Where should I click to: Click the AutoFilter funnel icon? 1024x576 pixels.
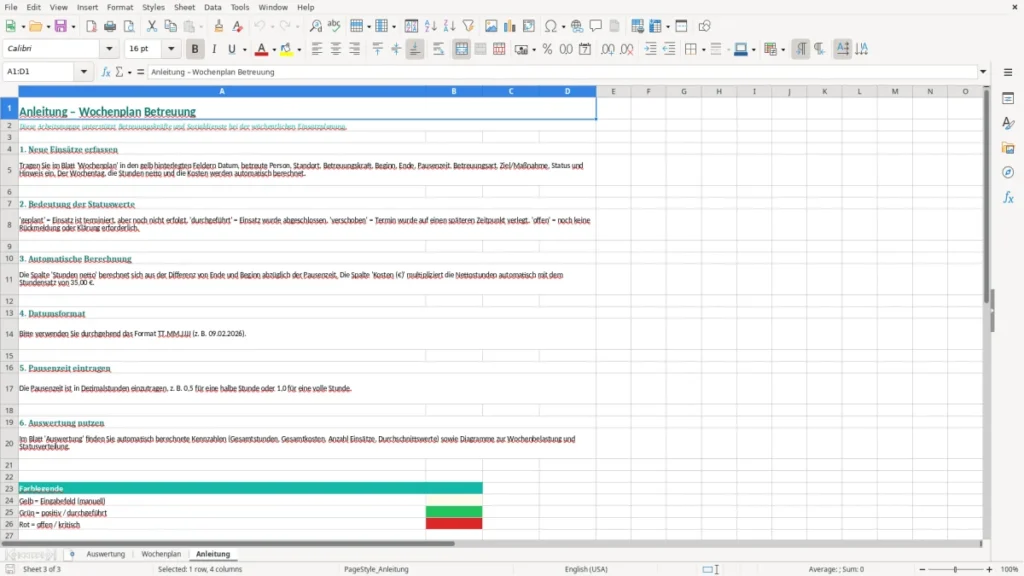tap(468, 26)
